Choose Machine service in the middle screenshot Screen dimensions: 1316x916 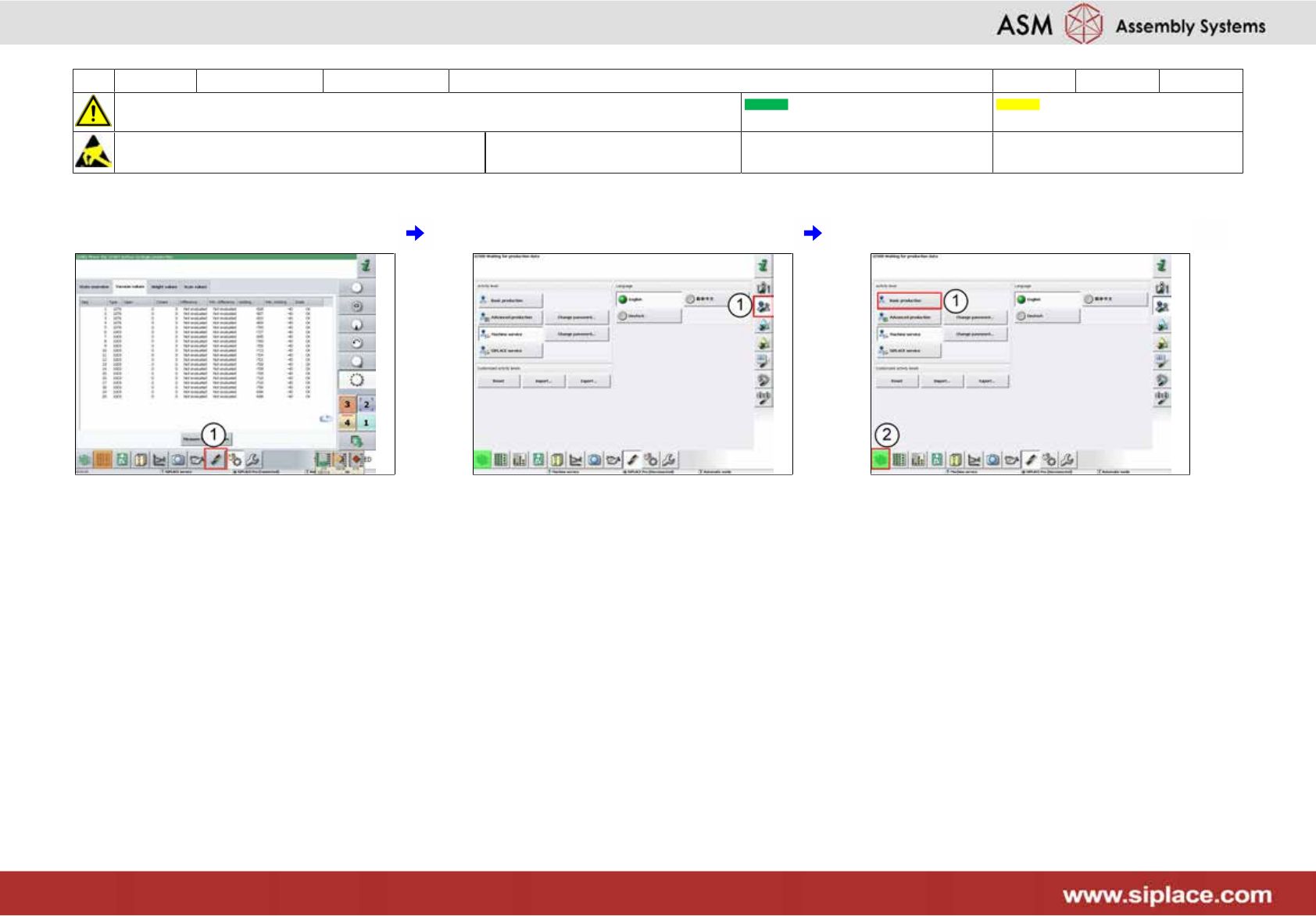(510, 334)
